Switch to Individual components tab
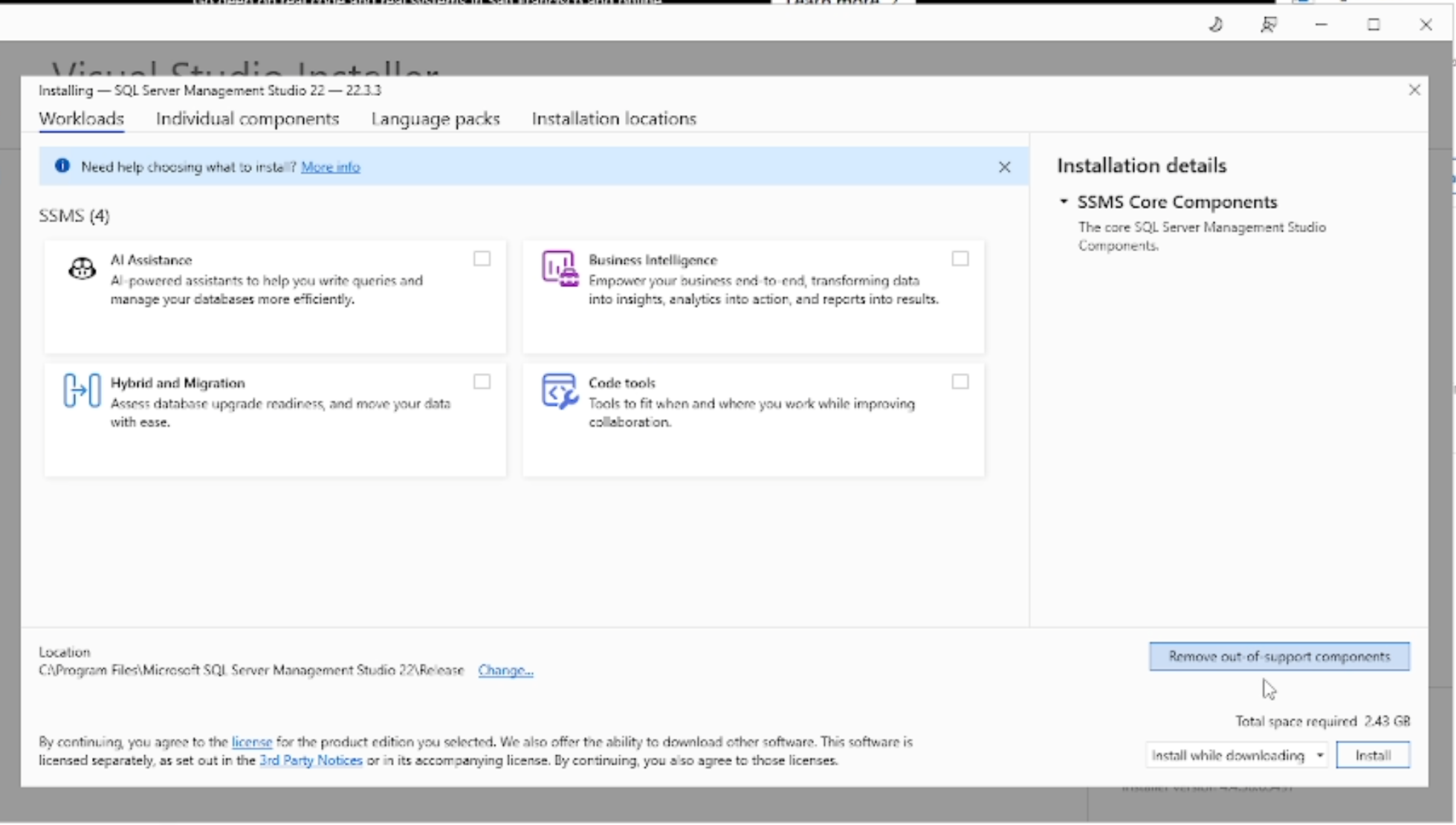 click(247, 119)
